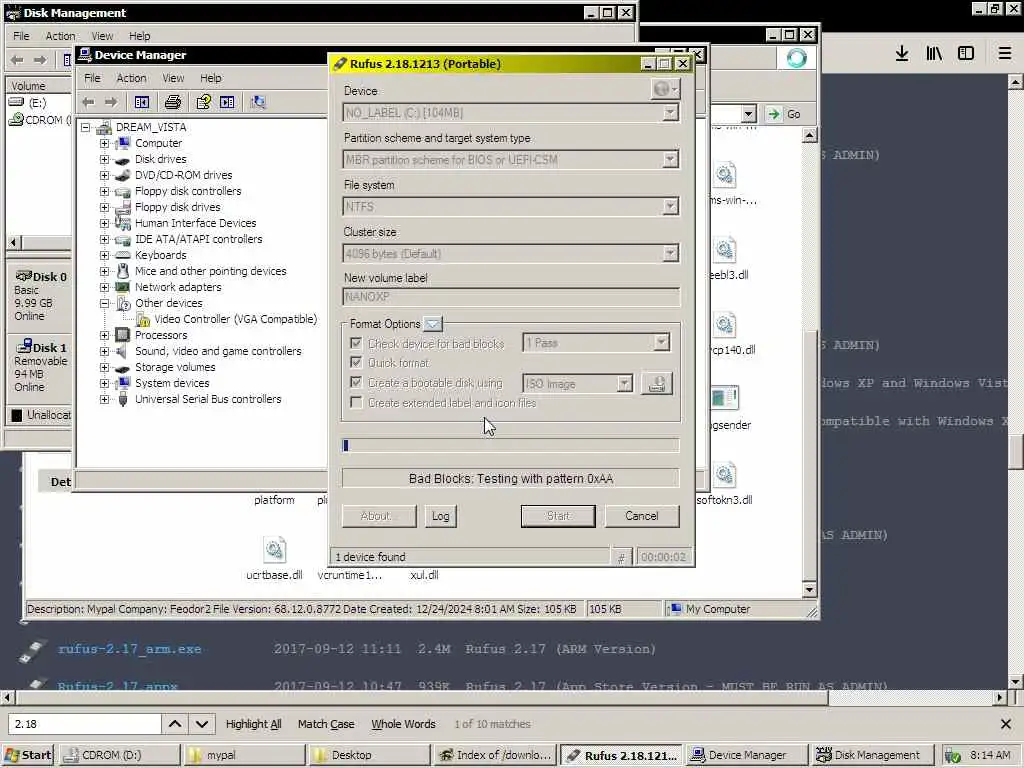Click browser sidebar toggle icon
The height and width of the screenshot is (768, 1024).
tap(966, 54)
